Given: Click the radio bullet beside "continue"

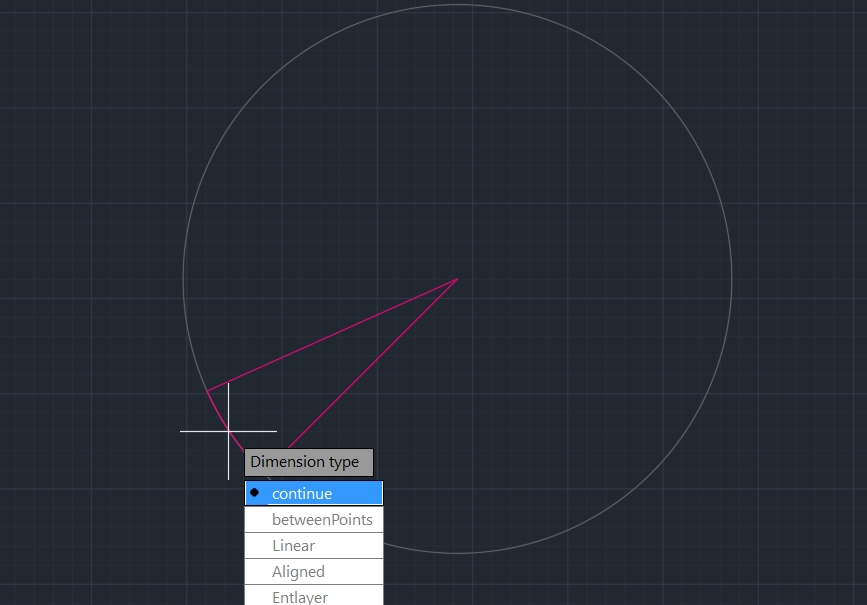Looking at the screenshot, I should [x=254, y=492].
